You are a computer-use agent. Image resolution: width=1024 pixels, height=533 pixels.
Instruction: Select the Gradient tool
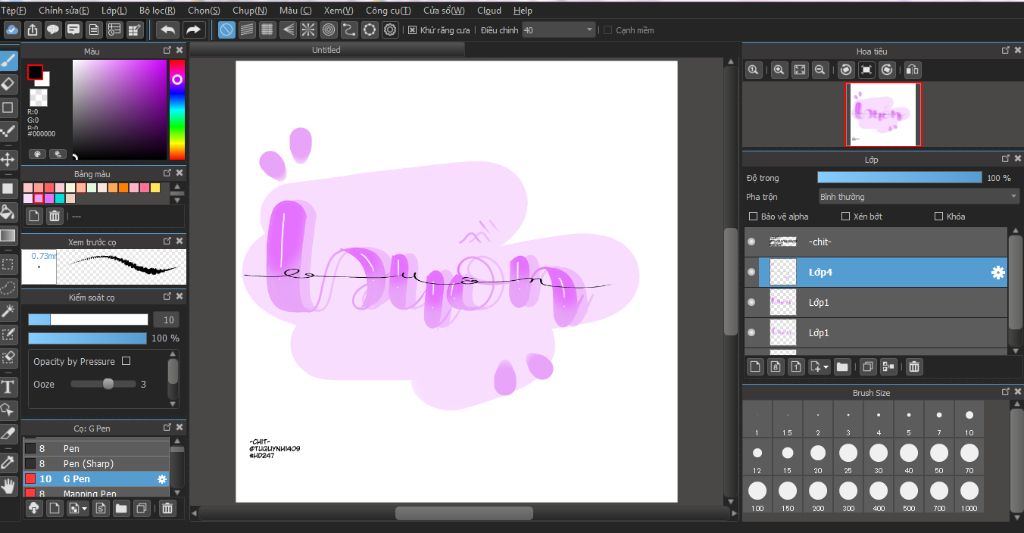8,236
